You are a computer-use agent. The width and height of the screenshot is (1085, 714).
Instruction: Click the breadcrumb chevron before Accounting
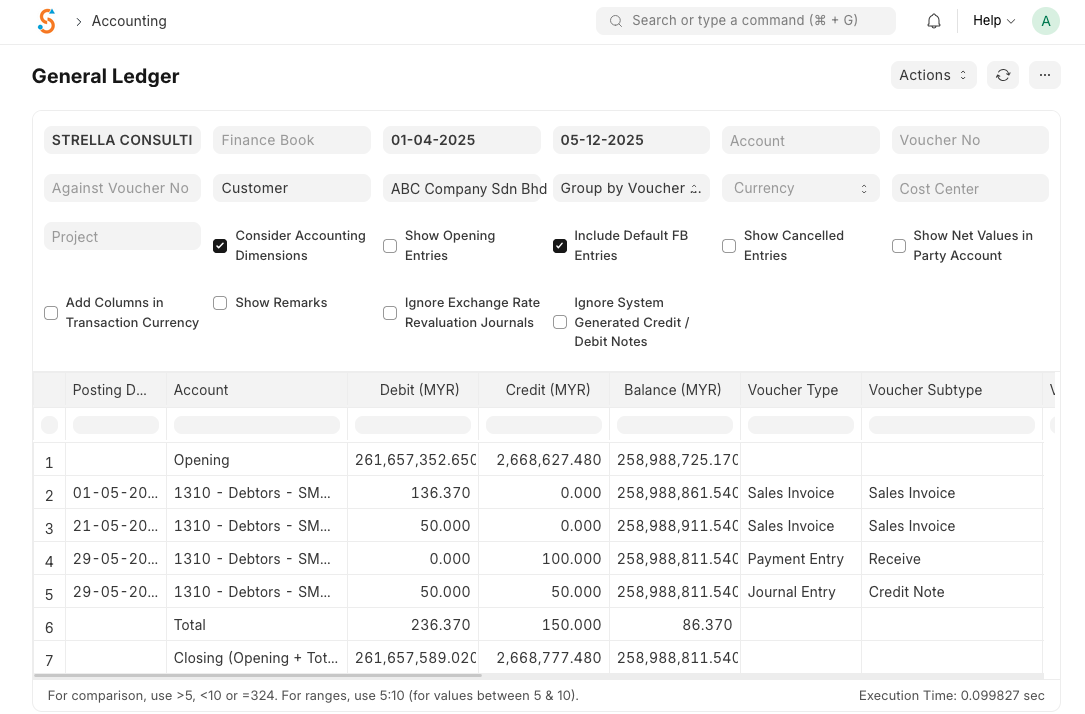[78, 21]
